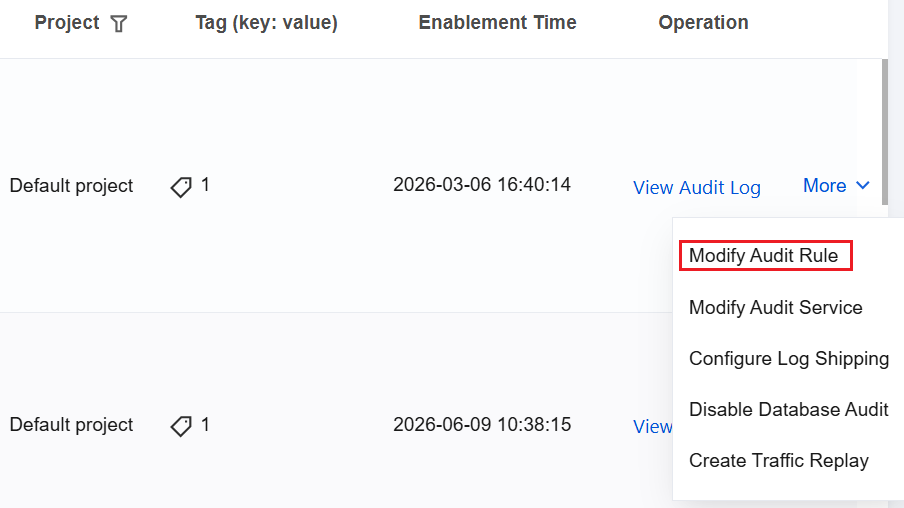
Task: Select Configure Log Shipping option
Action: [789, 359]
